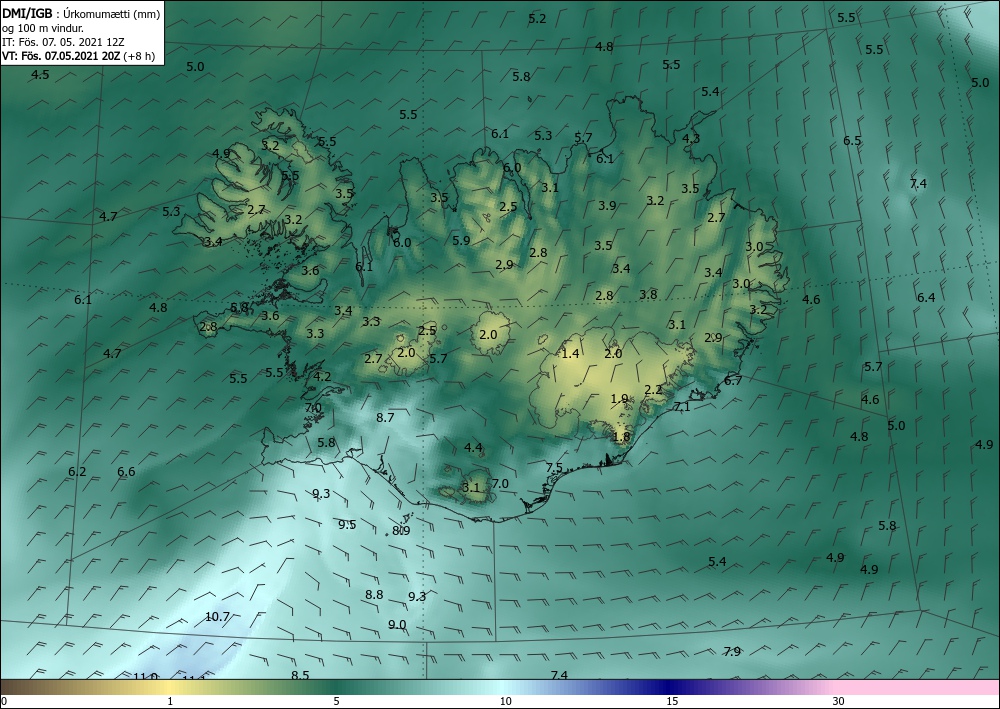Click the 5.2 value along the top of the map
Viewport: 1000px width, 709px height.
click(x=537, y=18)
